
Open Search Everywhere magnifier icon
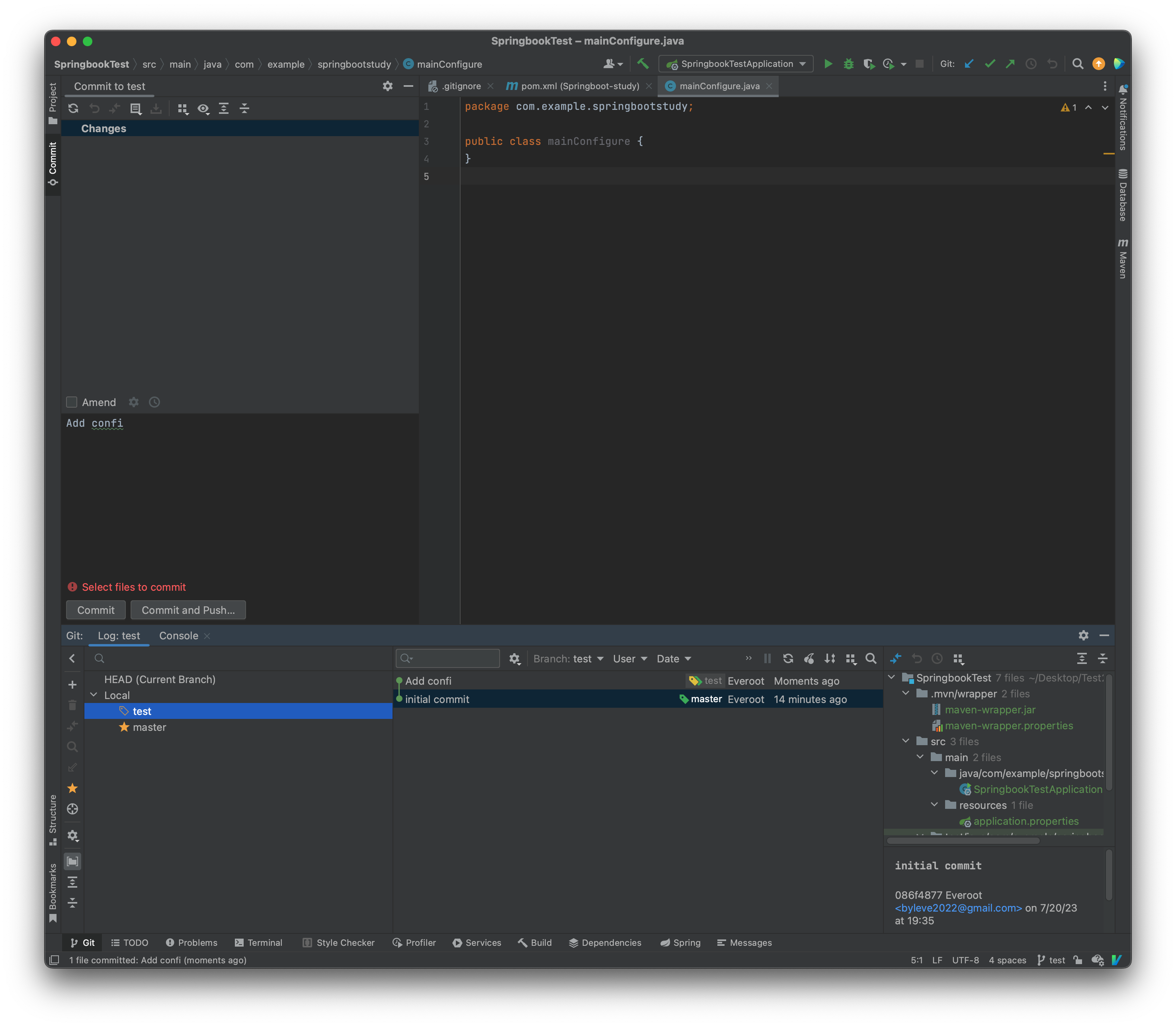[1077, 64]
